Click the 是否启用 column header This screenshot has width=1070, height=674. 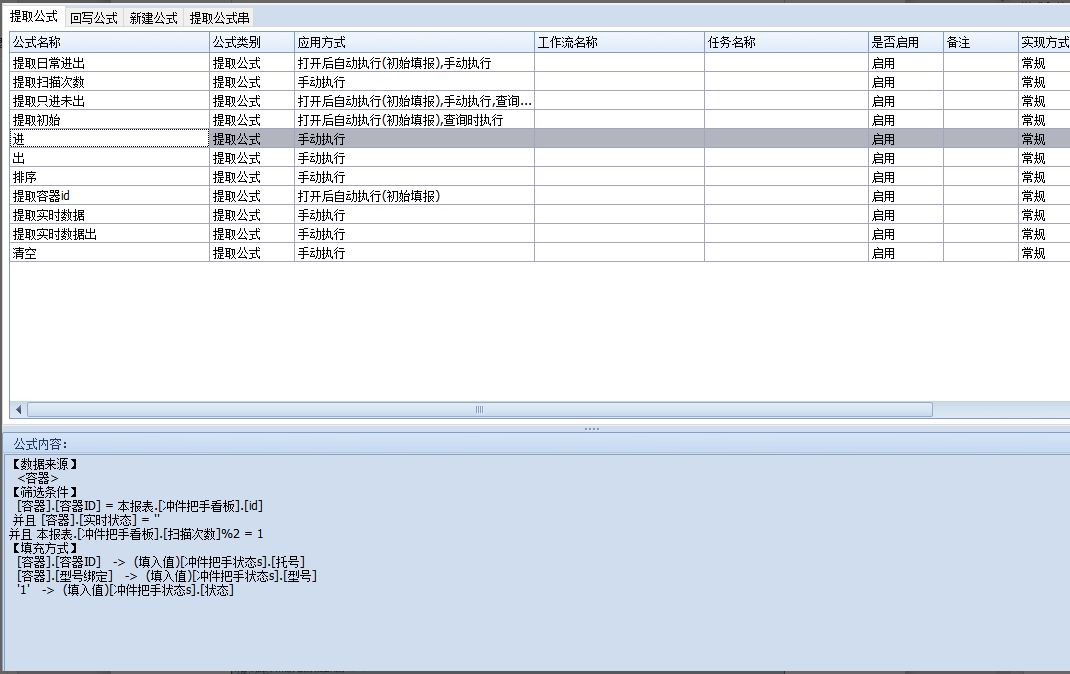(905, 43)
